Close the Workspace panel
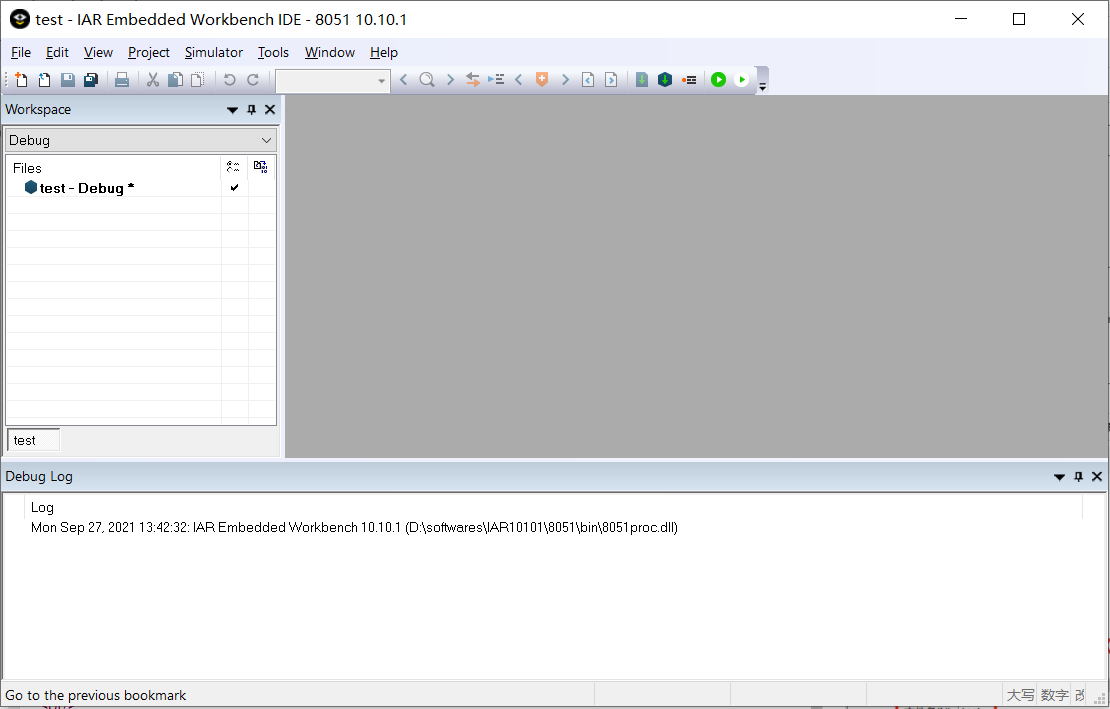This screenshot has height=709, width=1110. click(x=270, y=110)
